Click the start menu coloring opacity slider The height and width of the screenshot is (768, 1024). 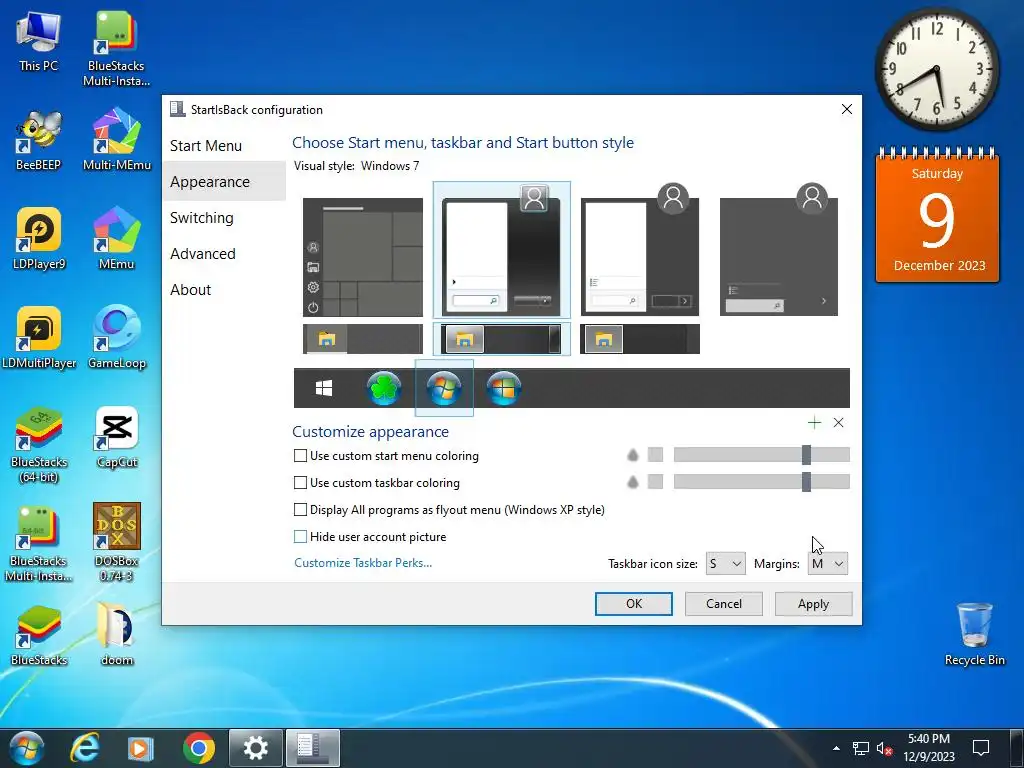pos(761,455)
